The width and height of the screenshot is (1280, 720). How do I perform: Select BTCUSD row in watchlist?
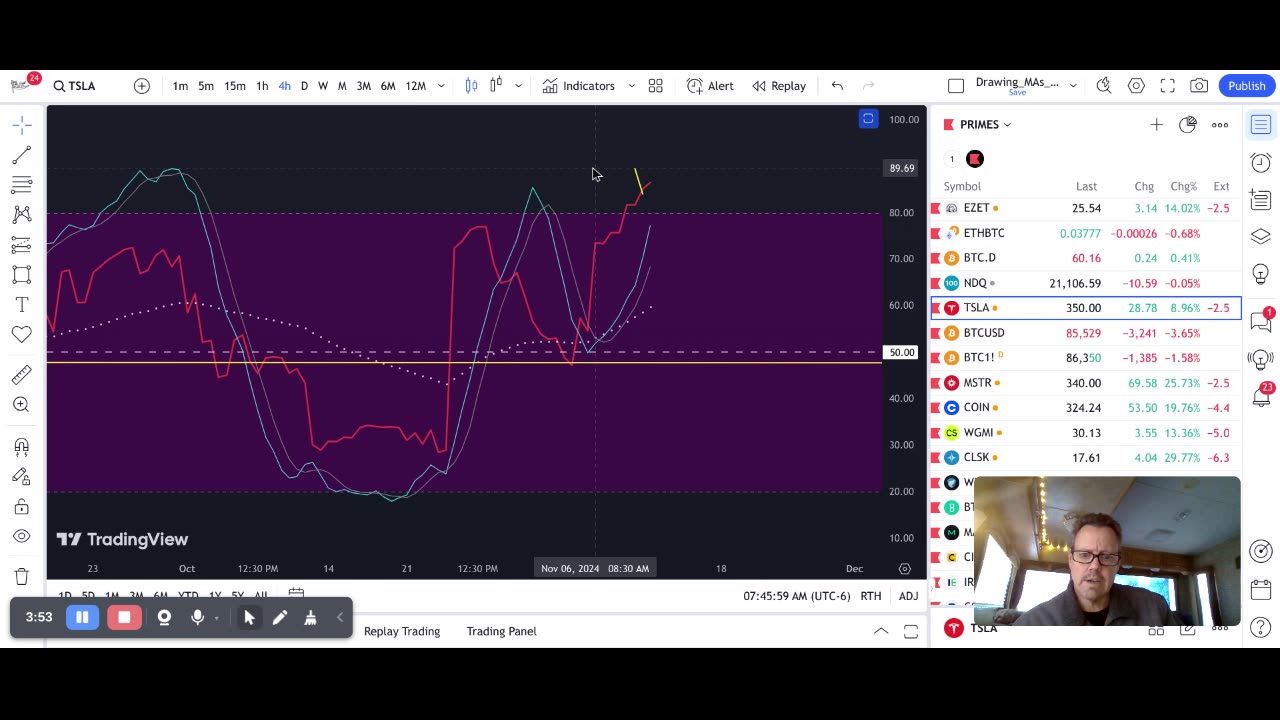[1086, 333]
